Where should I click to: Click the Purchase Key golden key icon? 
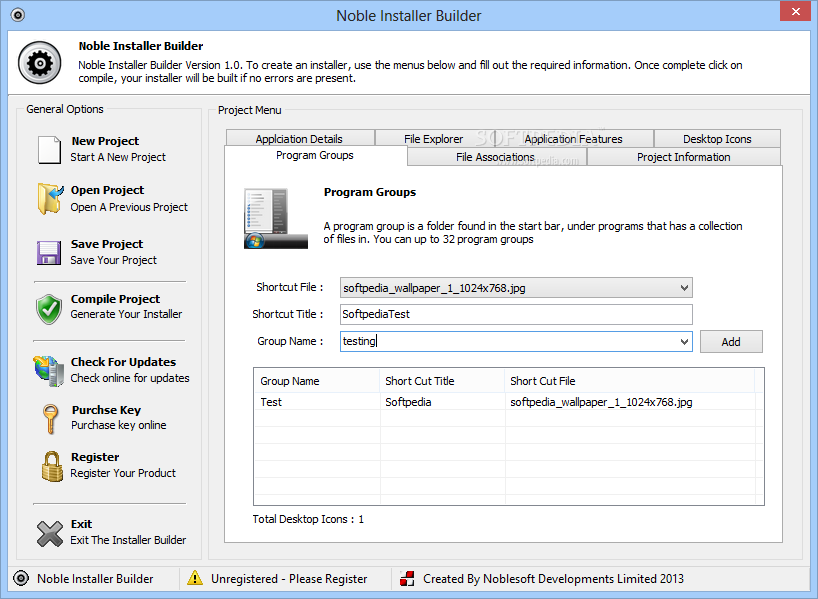(50, 418)
